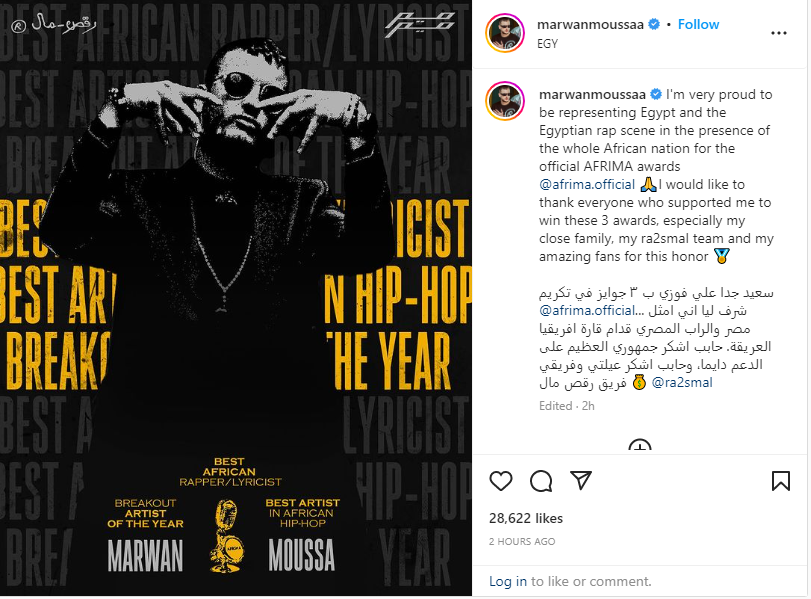Image resolution: width=811 pixels, height=599 pixels.
Task: Open the EGY location tag
Action: 547,43
